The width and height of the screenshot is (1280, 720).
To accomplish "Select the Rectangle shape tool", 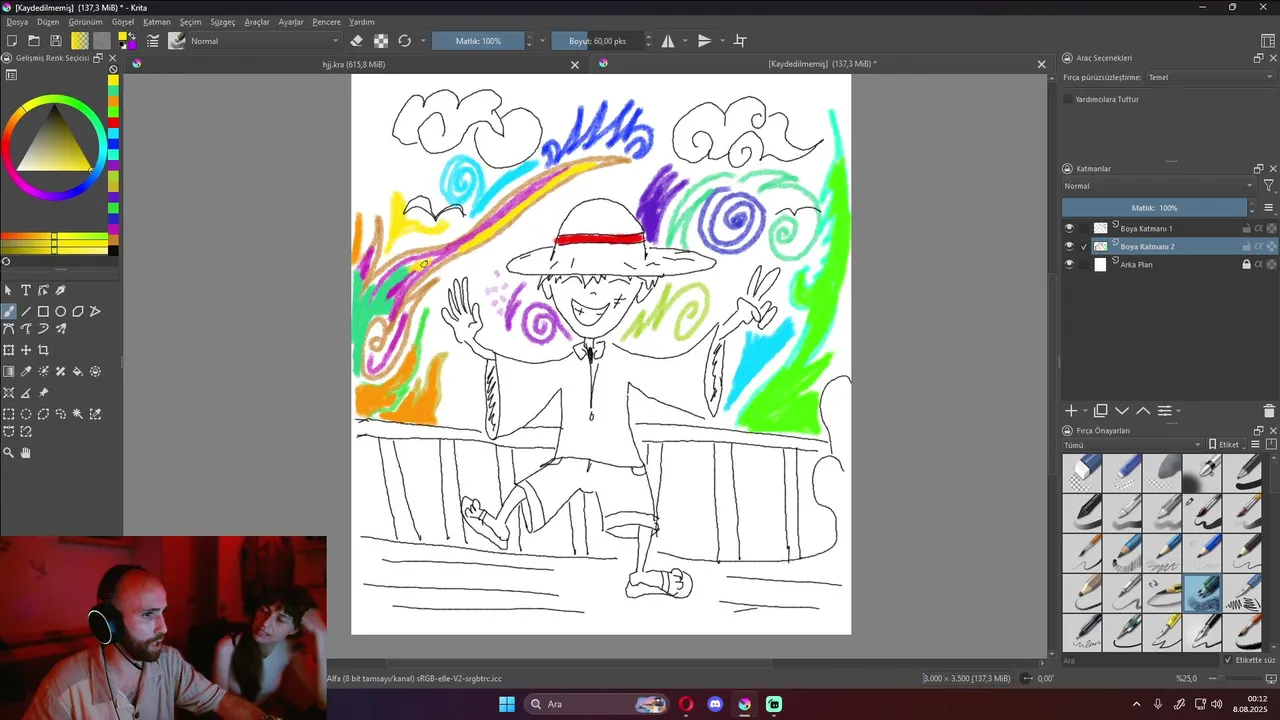I will click(43, 311).
